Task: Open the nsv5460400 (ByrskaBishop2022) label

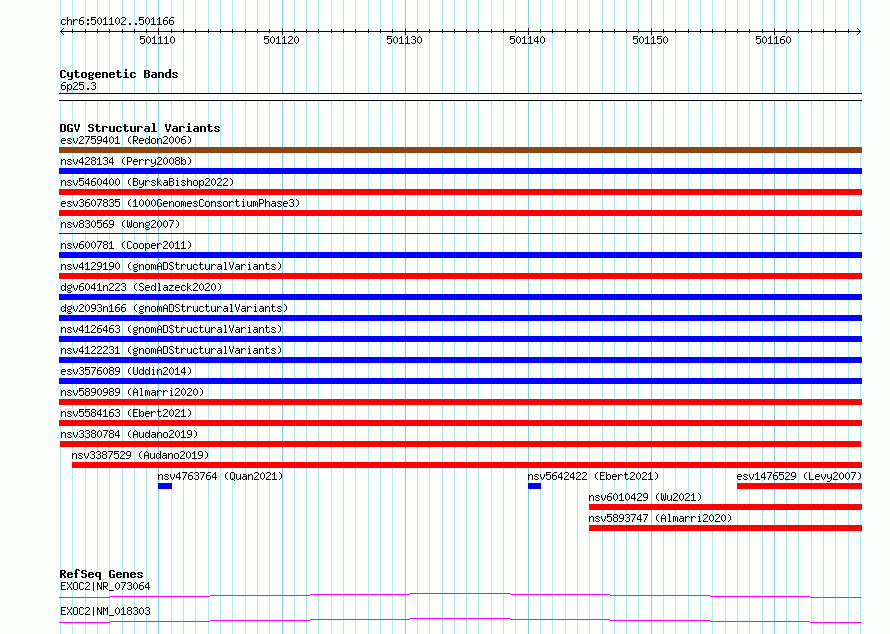Action: [147, 182]
